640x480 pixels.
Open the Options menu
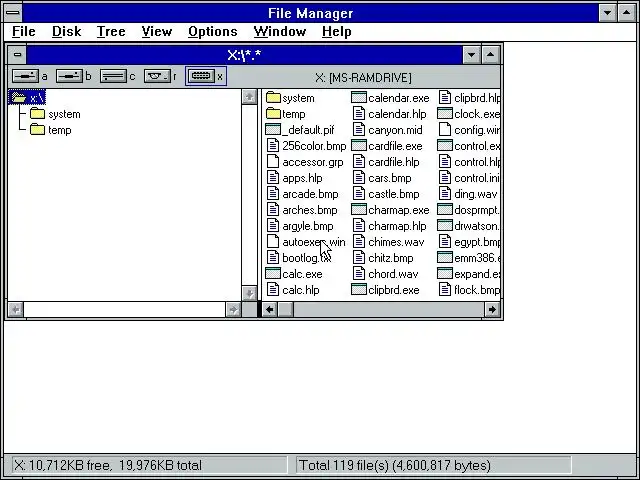pos(213,31)
